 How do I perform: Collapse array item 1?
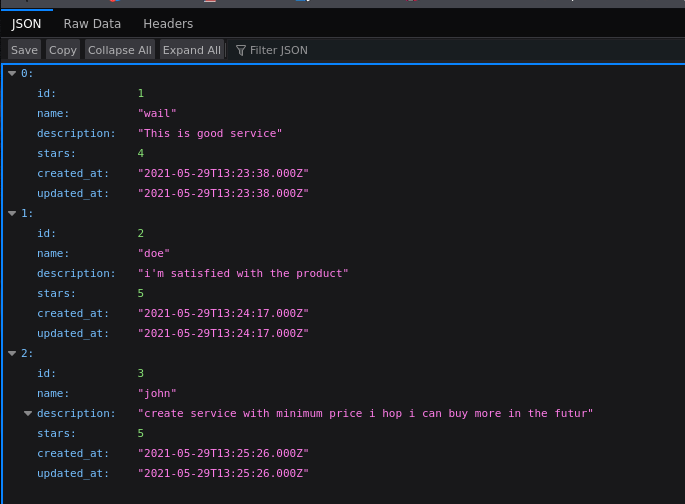(x=12, y=213)
